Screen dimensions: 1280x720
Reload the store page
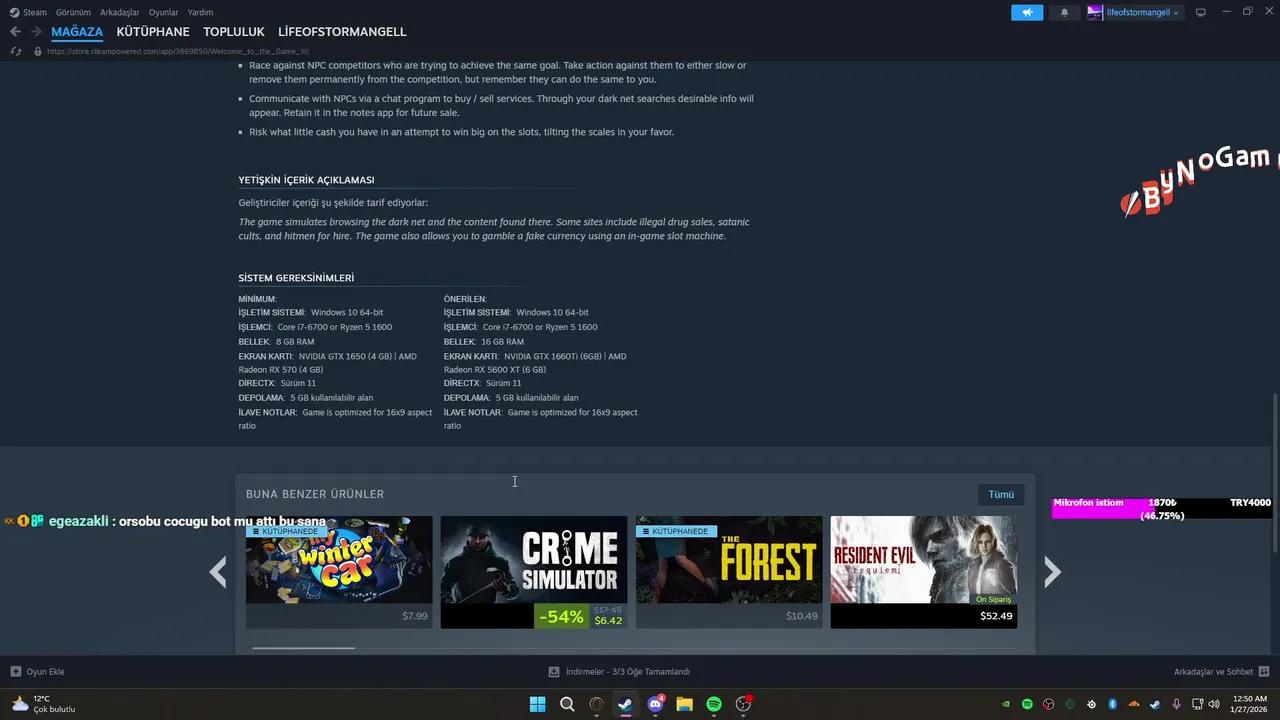point(16,51)
